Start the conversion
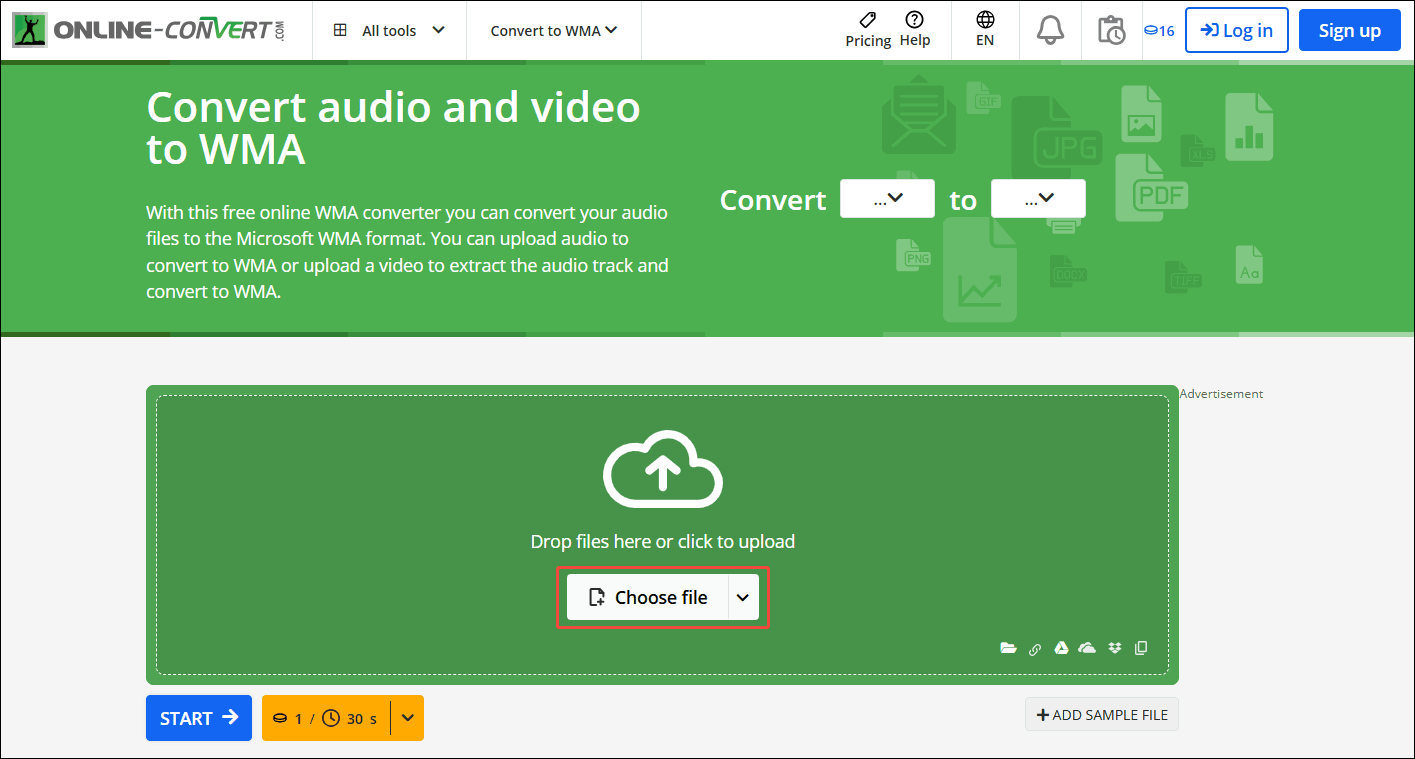1415x759 pixels. coord(198,717)
